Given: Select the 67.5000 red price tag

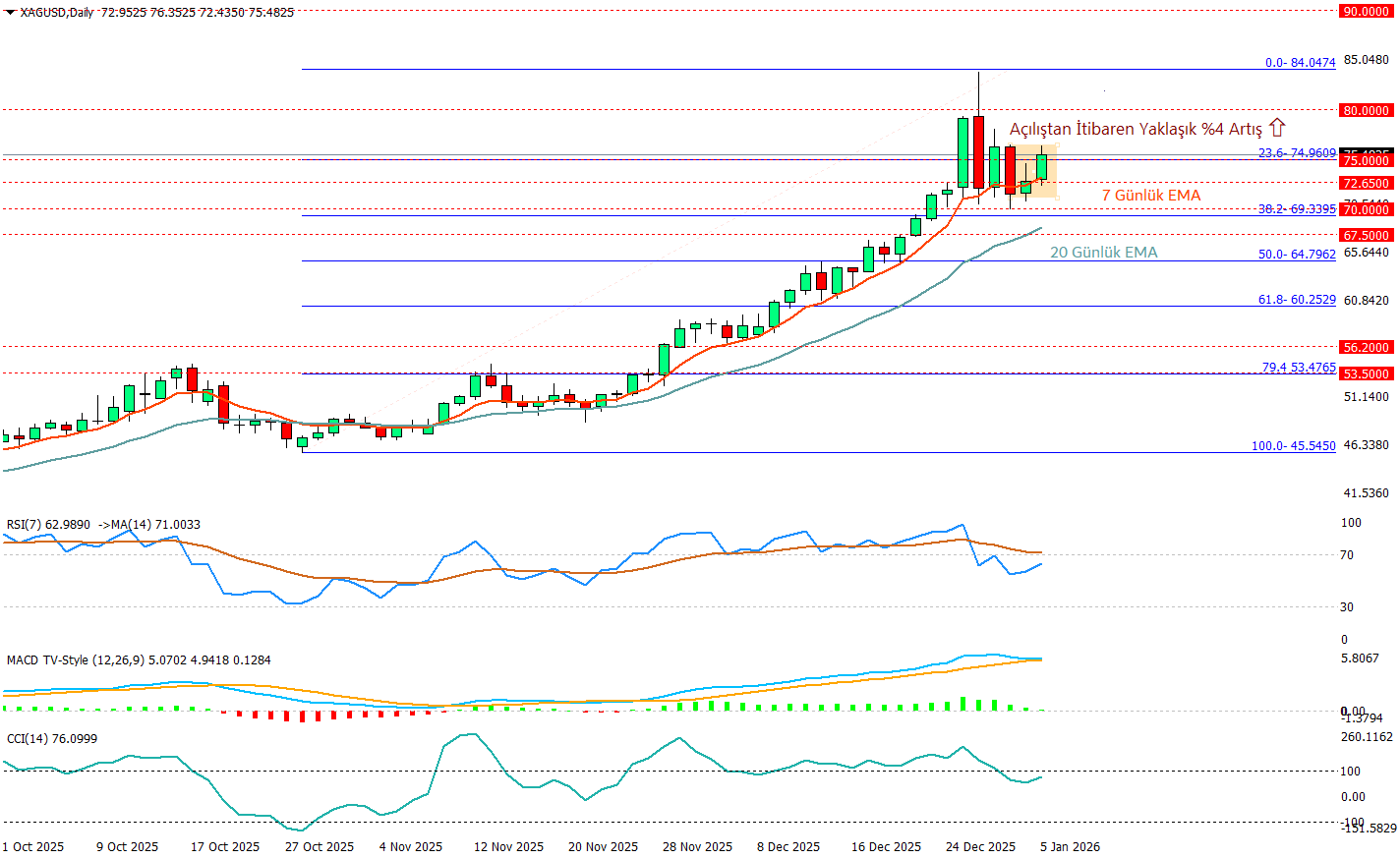Looking at the screenshot, I should (x=1367, y=235).
